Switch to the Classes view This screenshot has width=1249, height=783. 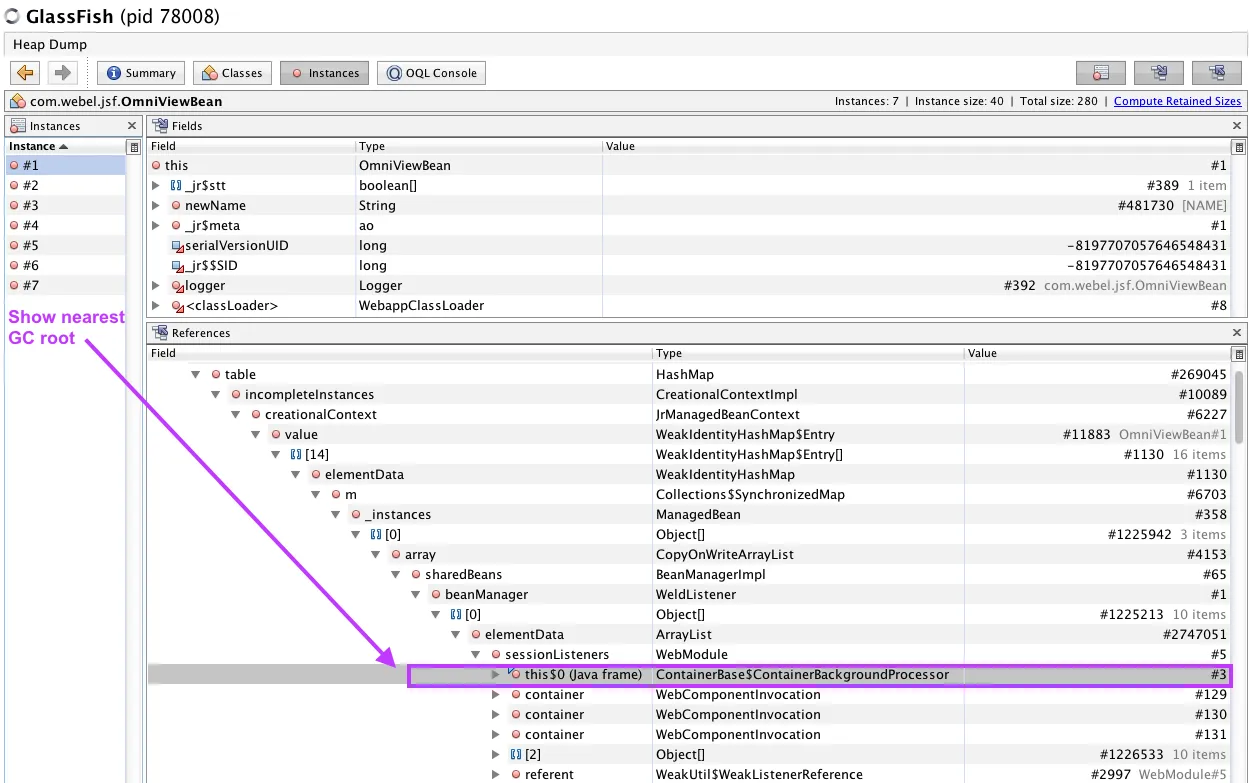click(232, 73)
